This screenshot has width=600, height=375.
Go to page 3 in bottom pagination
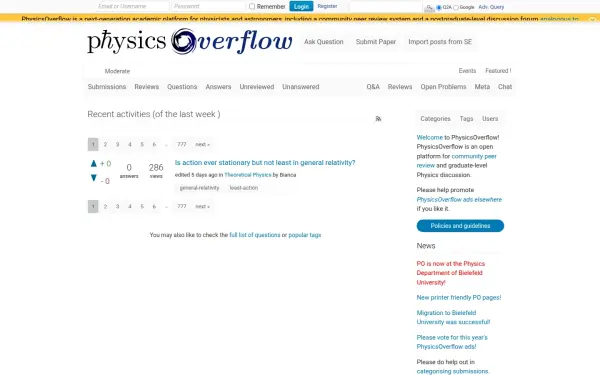[117, 206]
